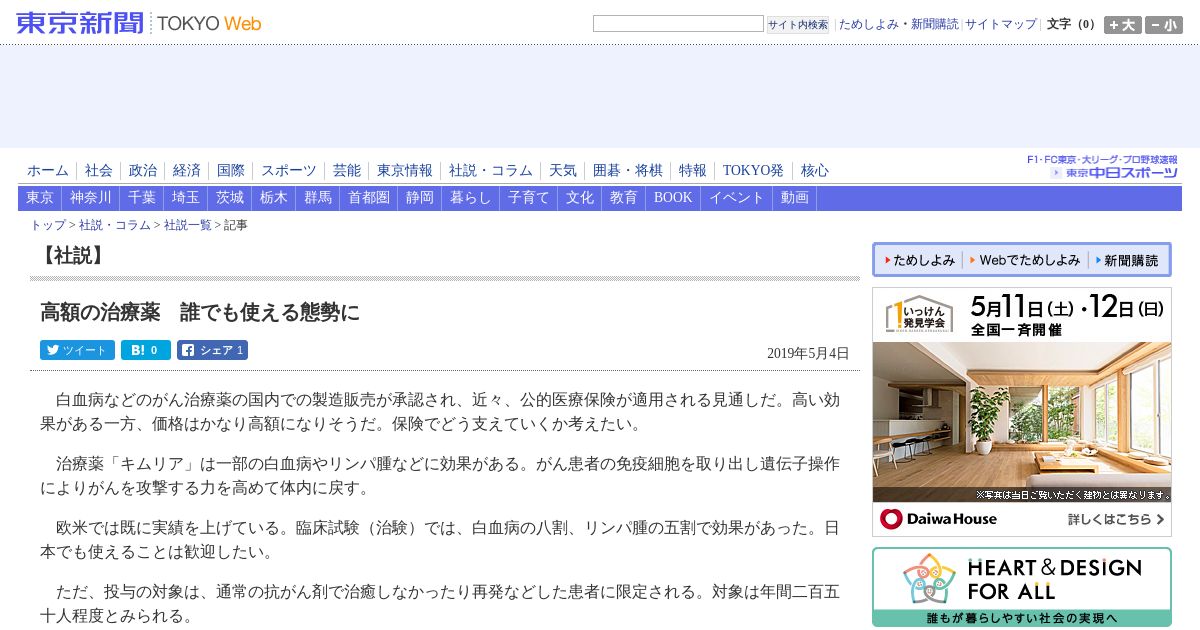Select 千葉 regional tab
This screenshot has height=630, width=1200.
(142, 198)
